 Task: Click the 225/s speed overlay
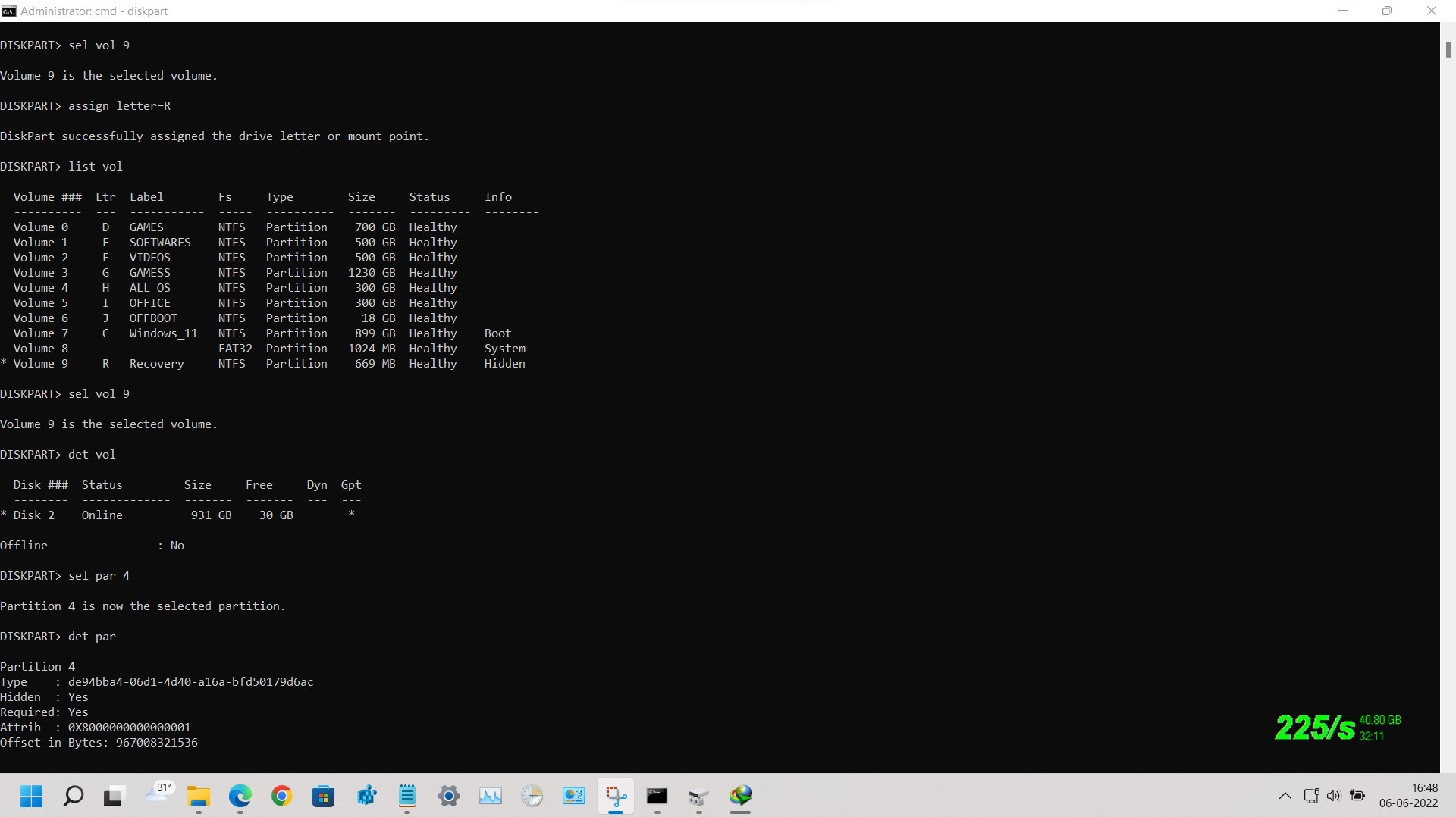click(x=1315, y=728)
